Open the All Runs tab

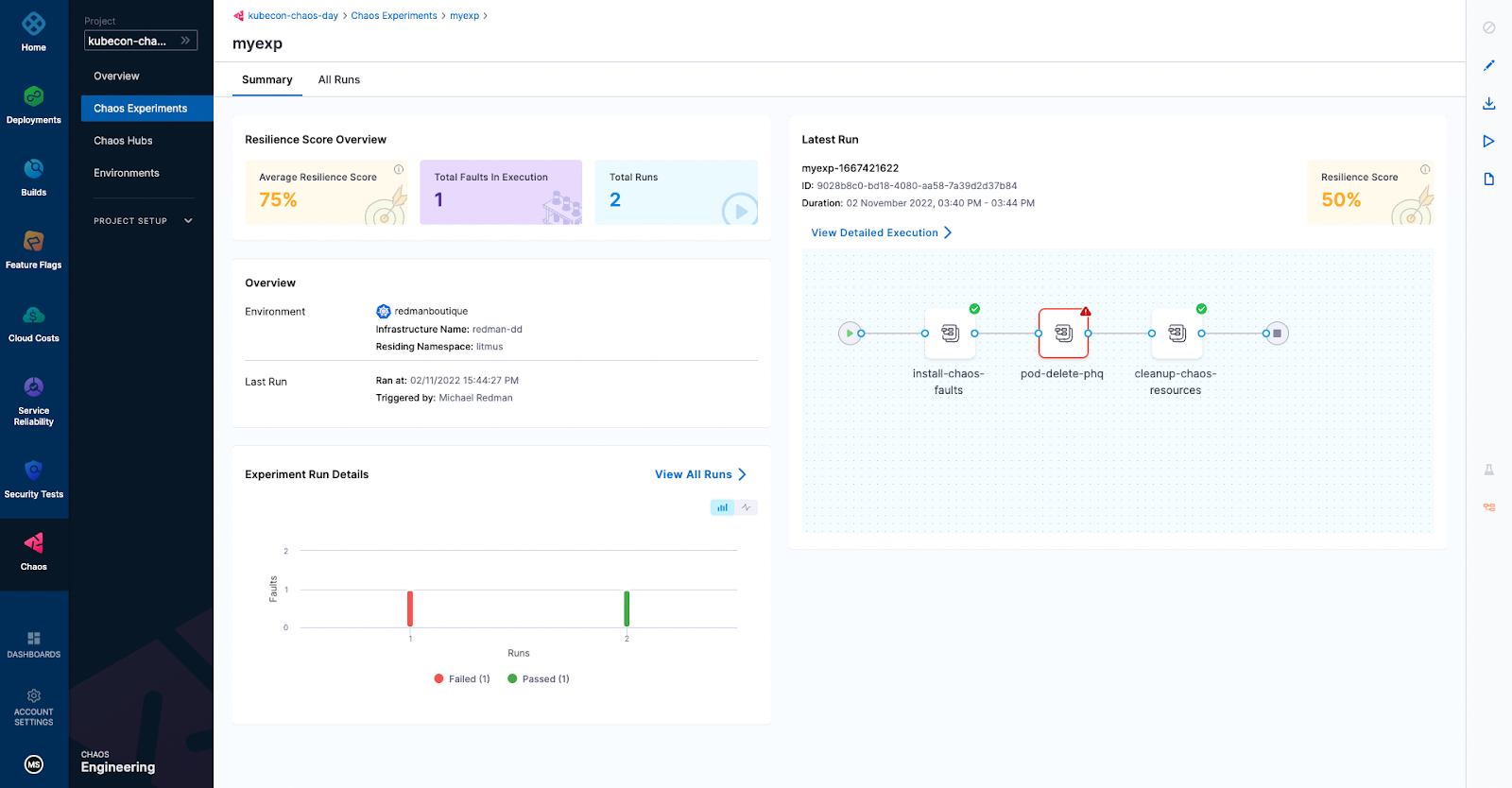(x=339, y=79)
